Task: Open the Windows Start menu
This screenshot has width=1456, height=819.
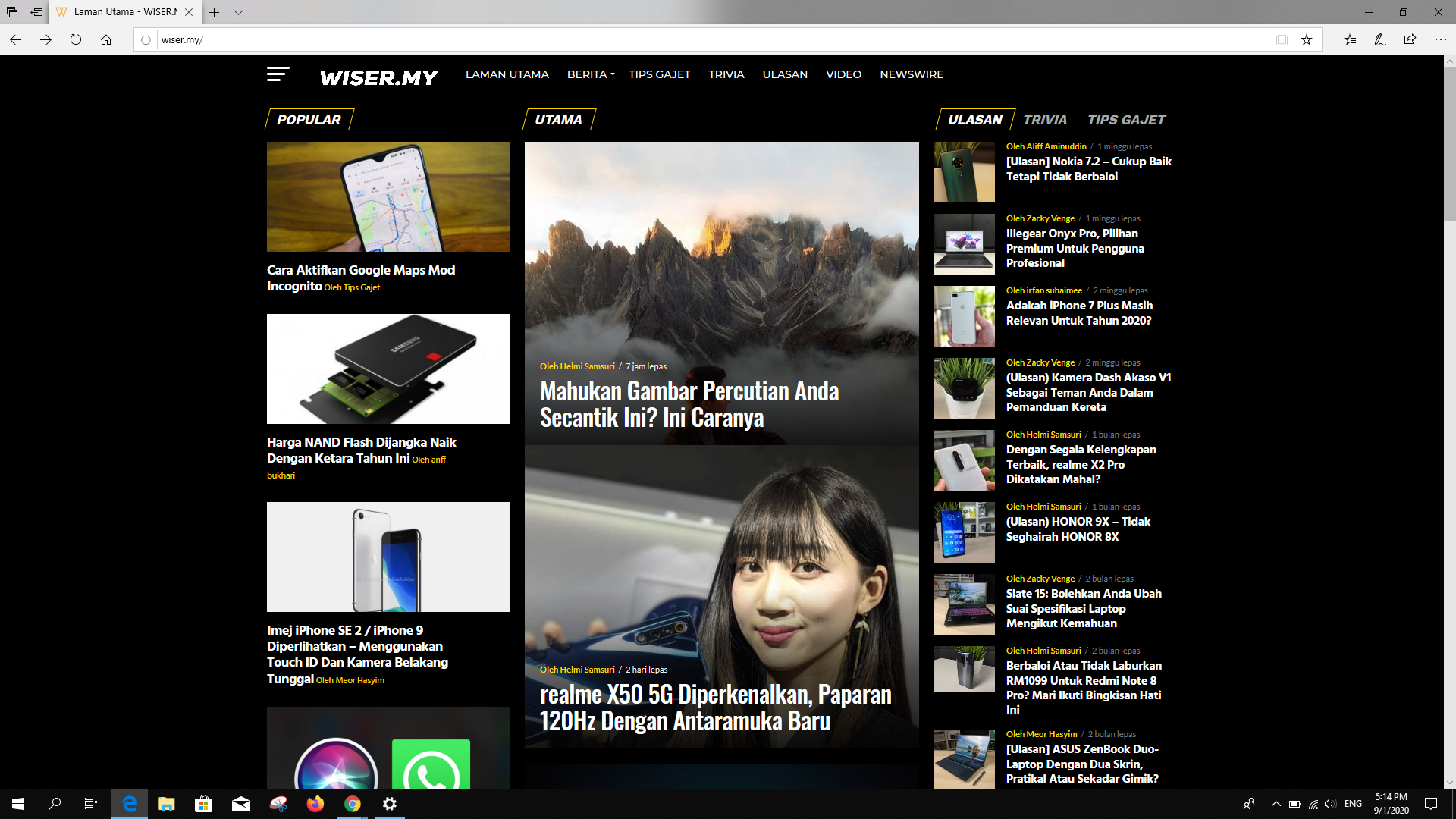Action: [x=18, y=804]
